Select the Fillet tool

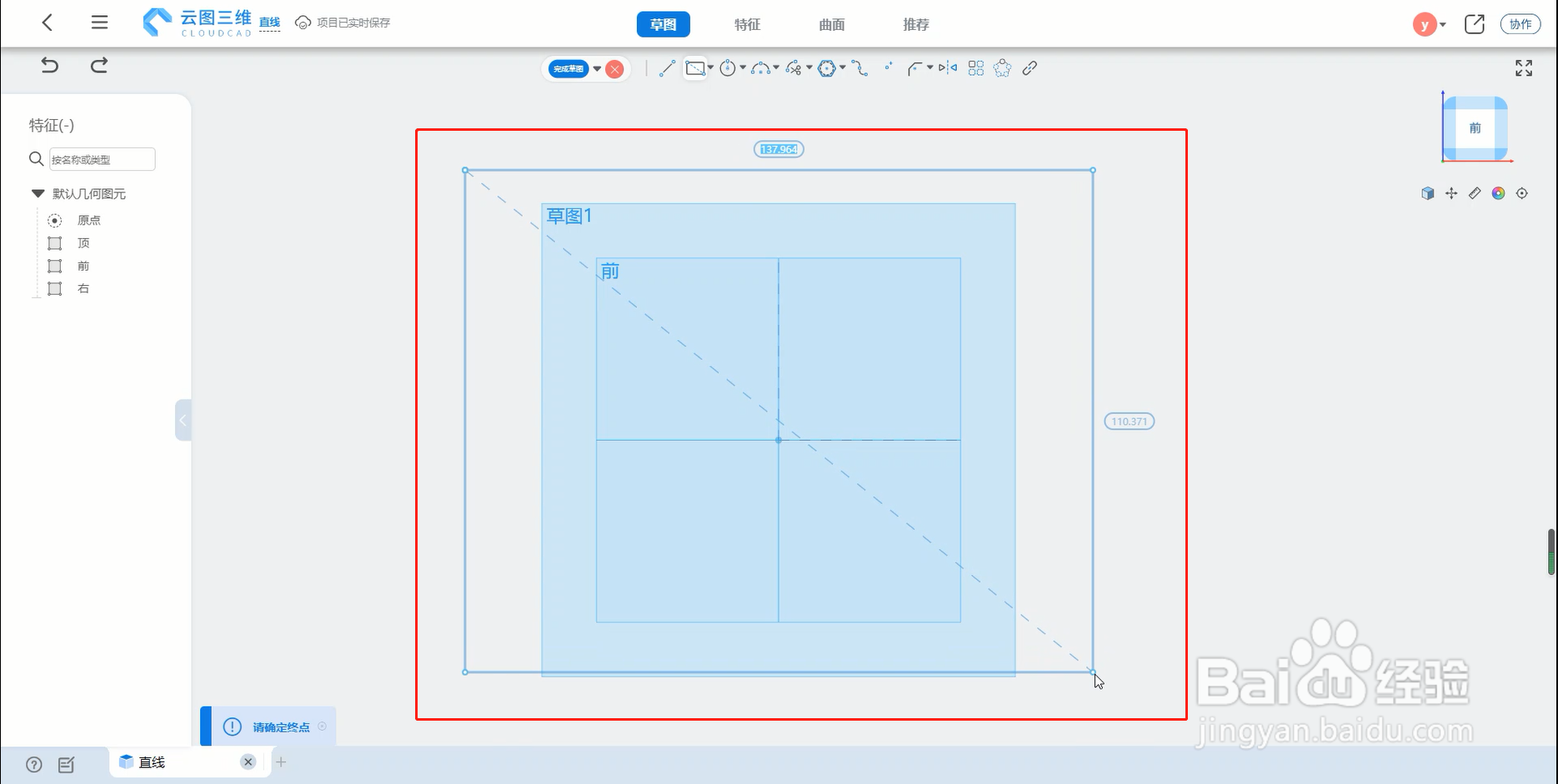pos(914,68)
